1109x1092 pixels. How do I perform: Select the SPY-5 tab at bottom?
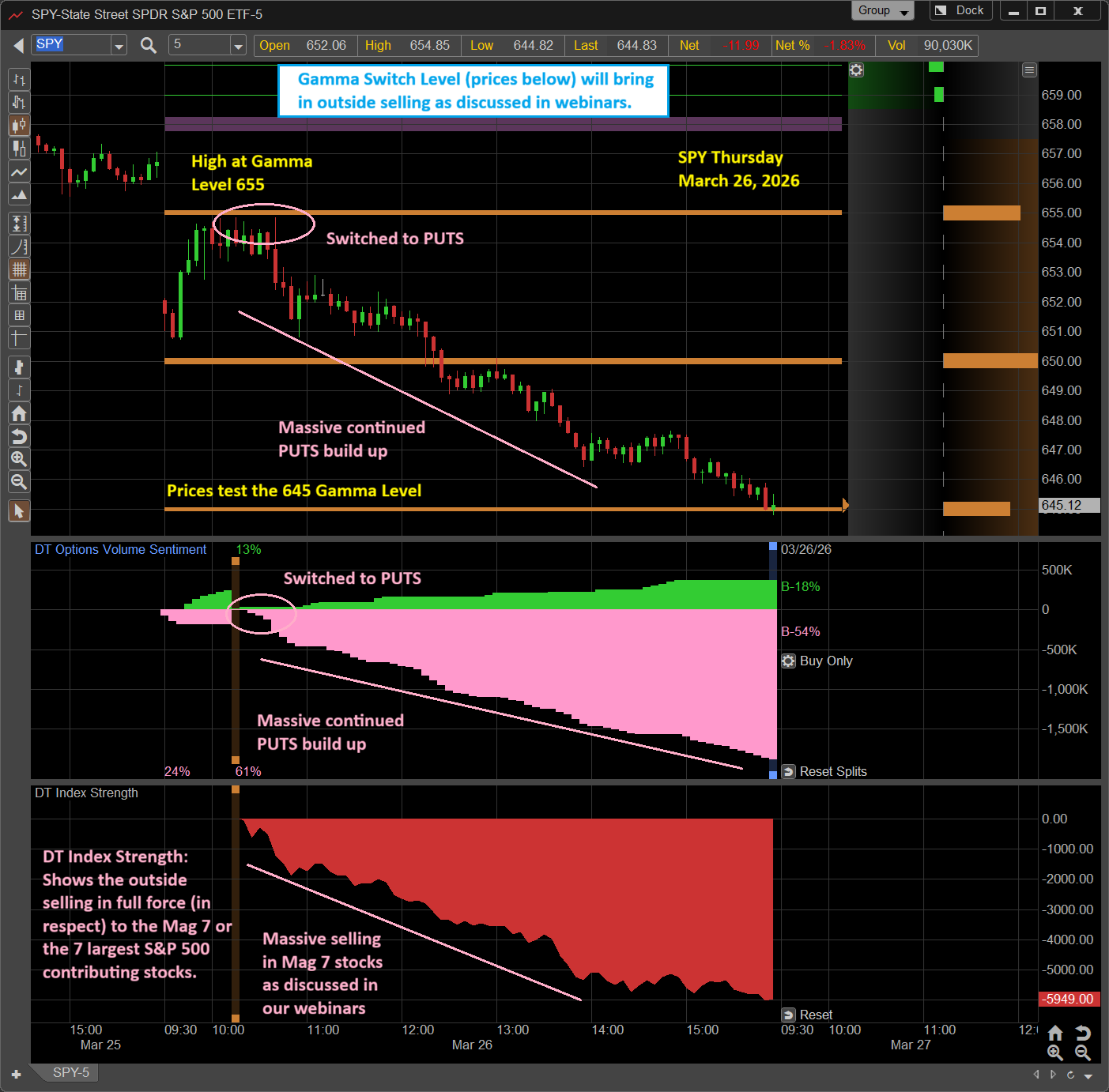pos(70,1072)
